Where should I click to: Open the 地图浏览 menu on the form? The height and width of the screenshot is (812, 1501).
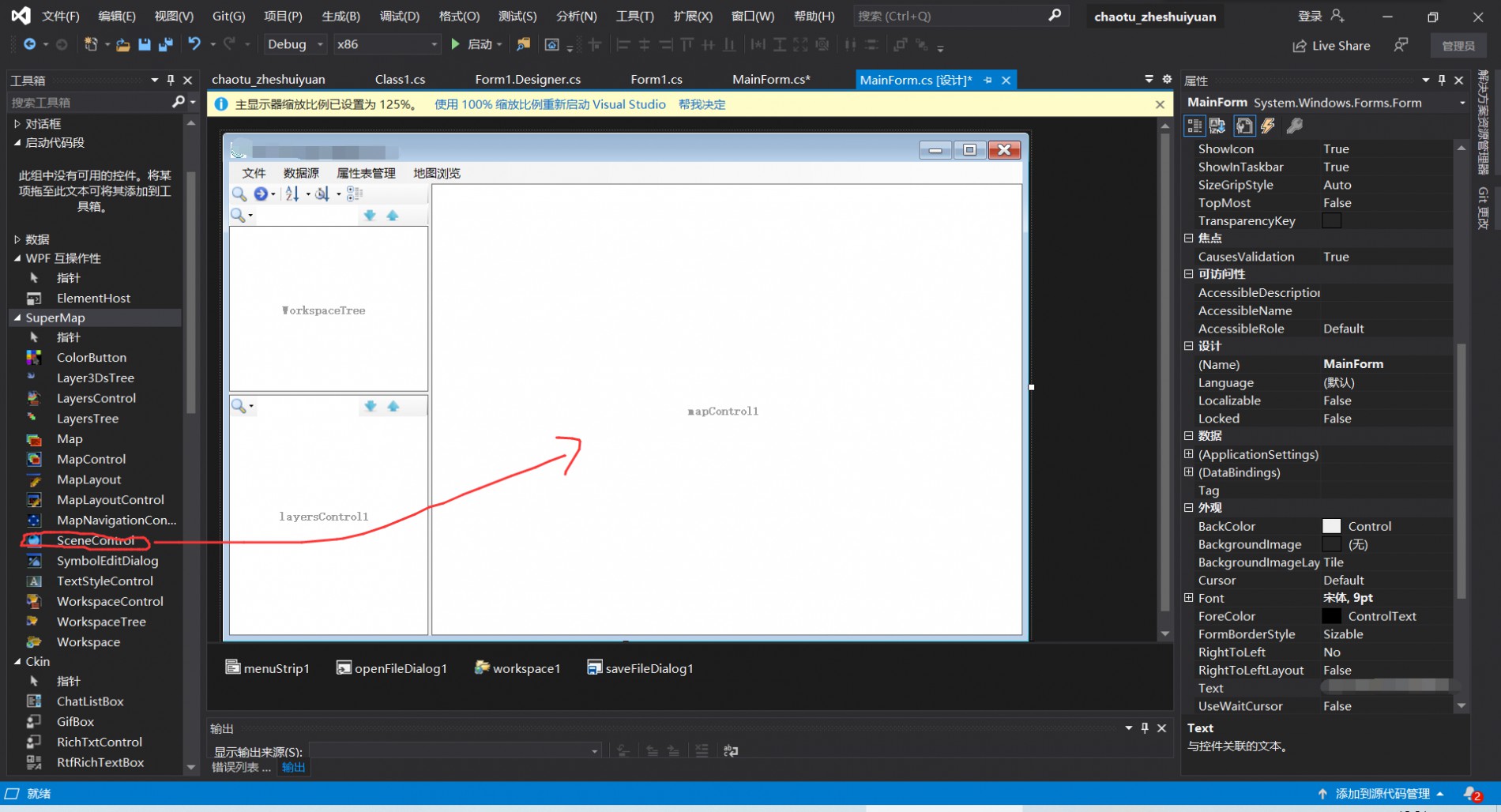(437, 173)
